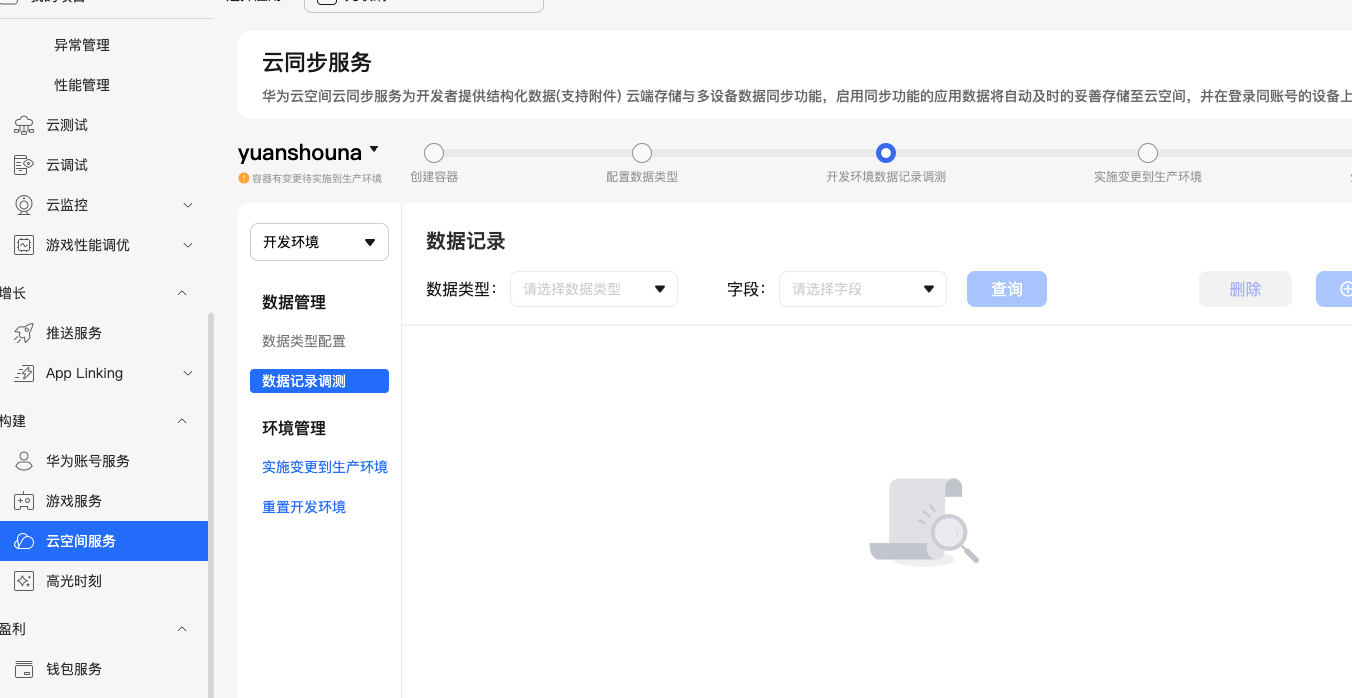Open the 字段 field select dropdown
The height and width of the screenshot is (698, 1352).
(x=863, y=289)
